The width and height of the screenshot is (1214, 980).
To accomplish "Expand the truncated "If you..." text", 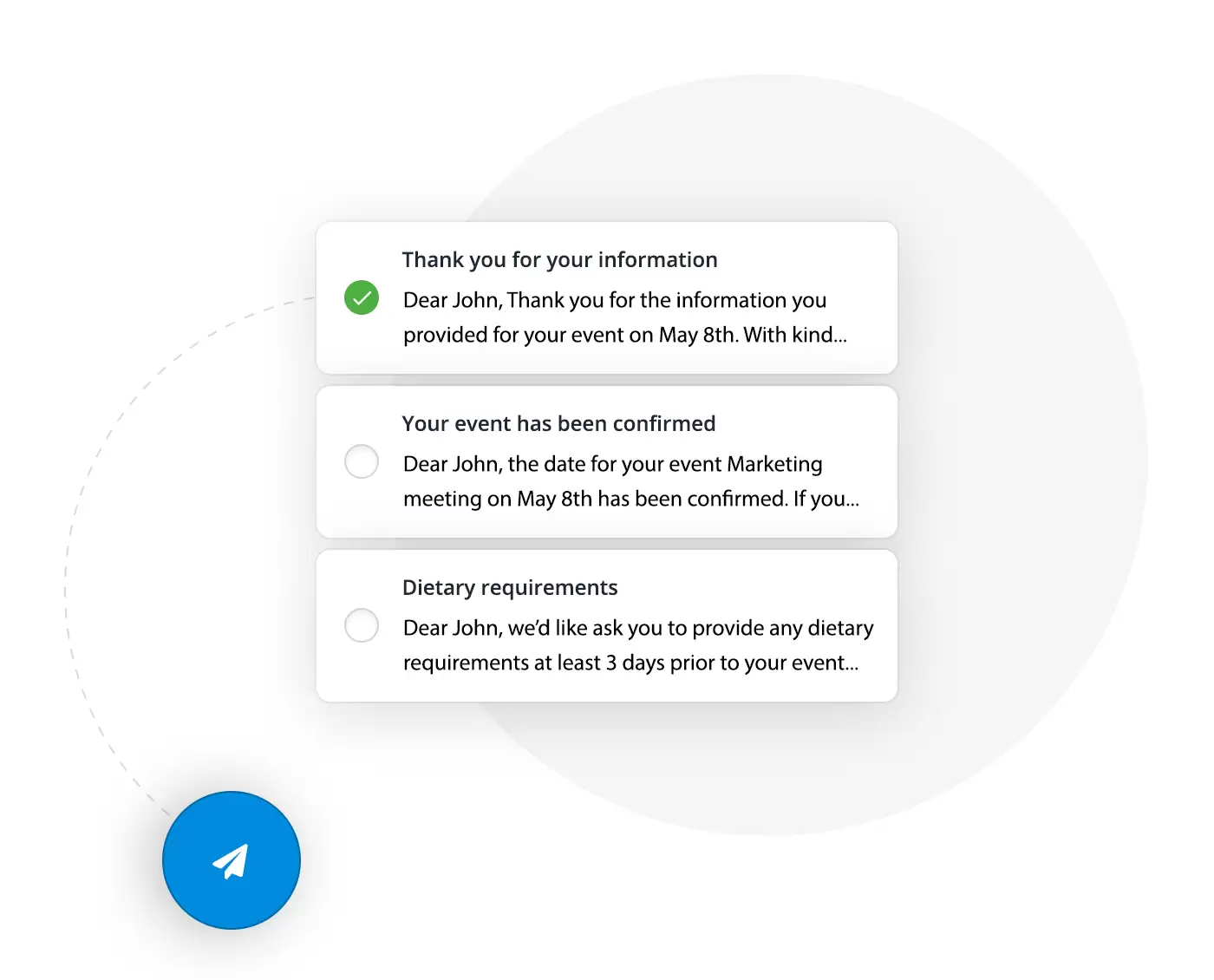I will pyautogui.click(x=826, y=499).
